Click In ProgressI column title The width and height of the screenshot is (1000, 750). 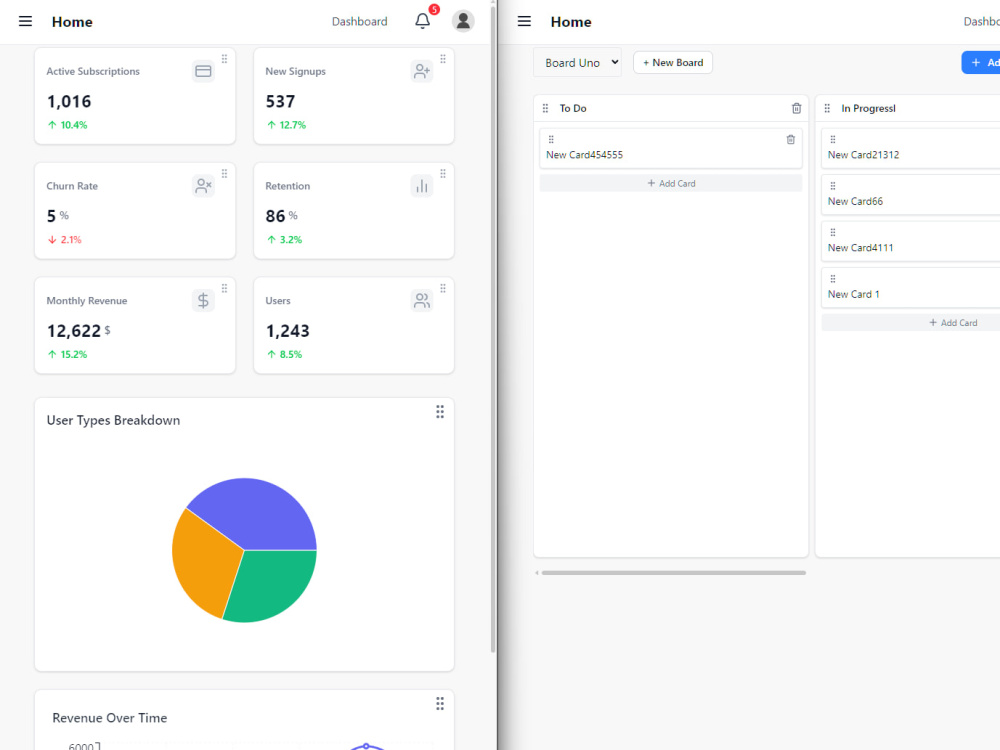(868, 108)
